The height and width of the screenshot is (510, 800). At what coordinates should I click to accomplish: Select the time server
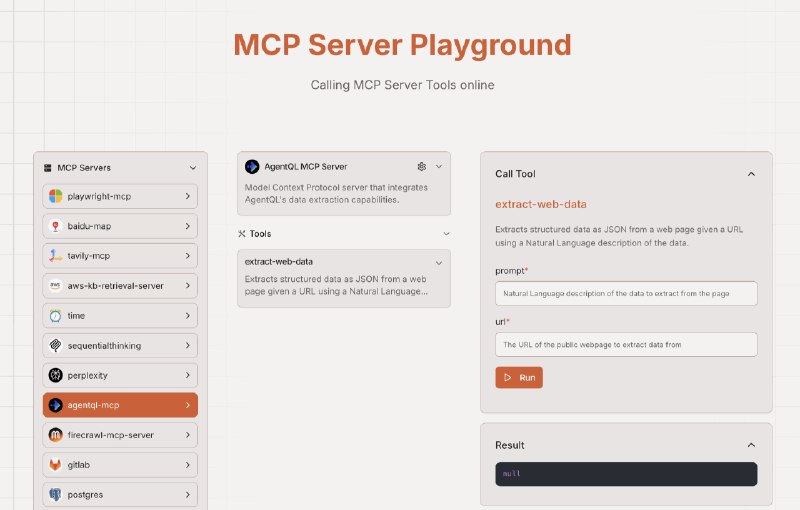tap(120, 316)
